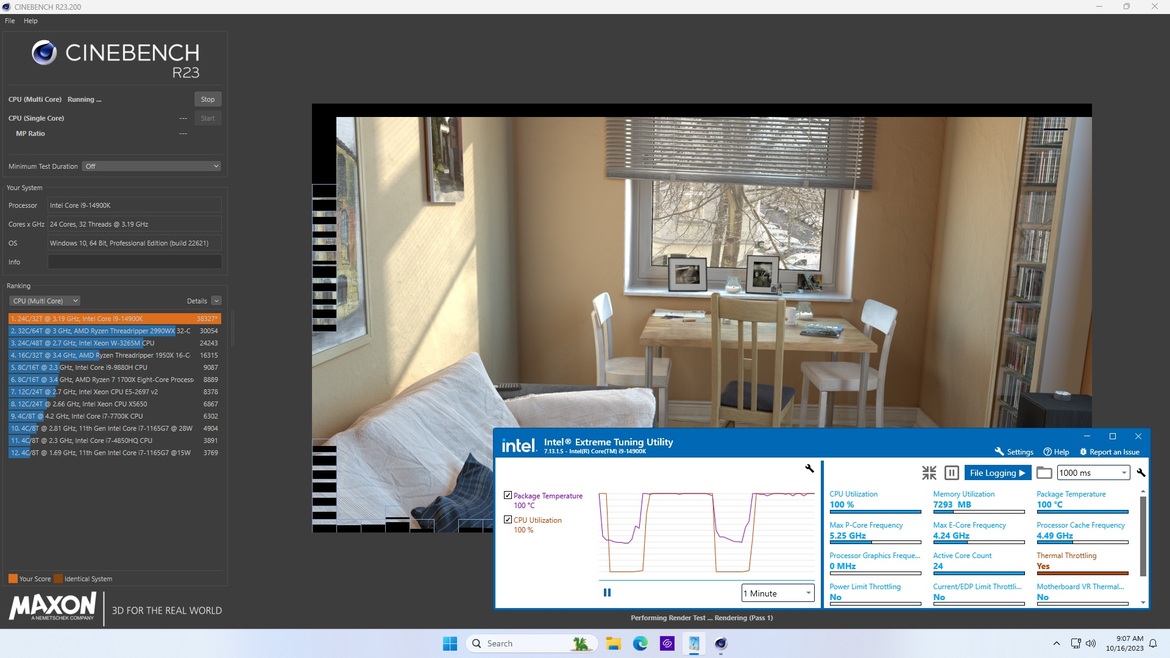The height and width of the screenshot is (658, 1170).
Task: Open Cinebench Help menu
Action: [31, 21]
